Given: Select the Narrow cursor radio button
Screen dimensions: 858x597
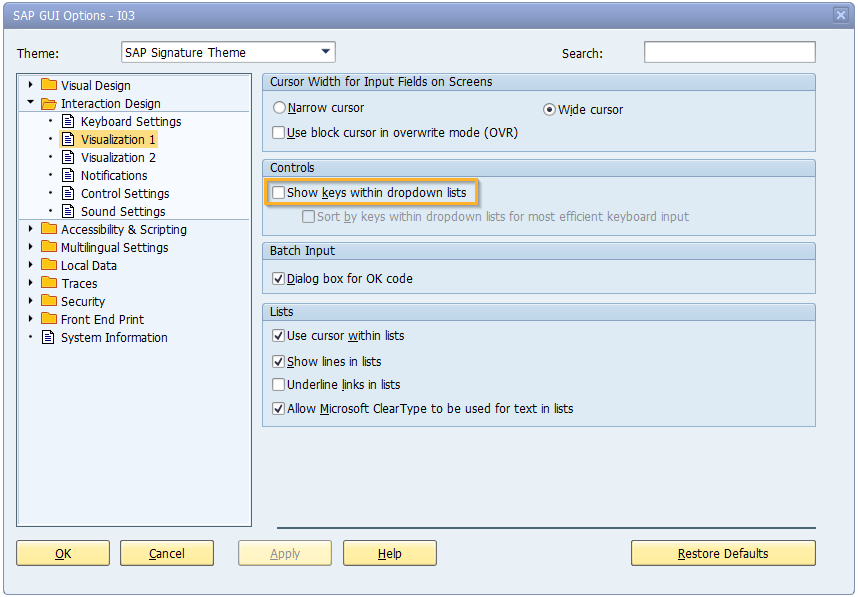Looking at the screenshot, I should [280, 108].
